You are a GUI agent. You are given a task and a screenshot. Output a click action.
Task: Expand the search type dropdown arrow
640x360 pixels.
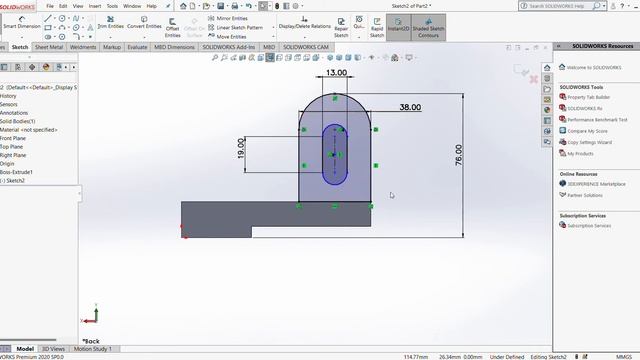click(604, 6)
